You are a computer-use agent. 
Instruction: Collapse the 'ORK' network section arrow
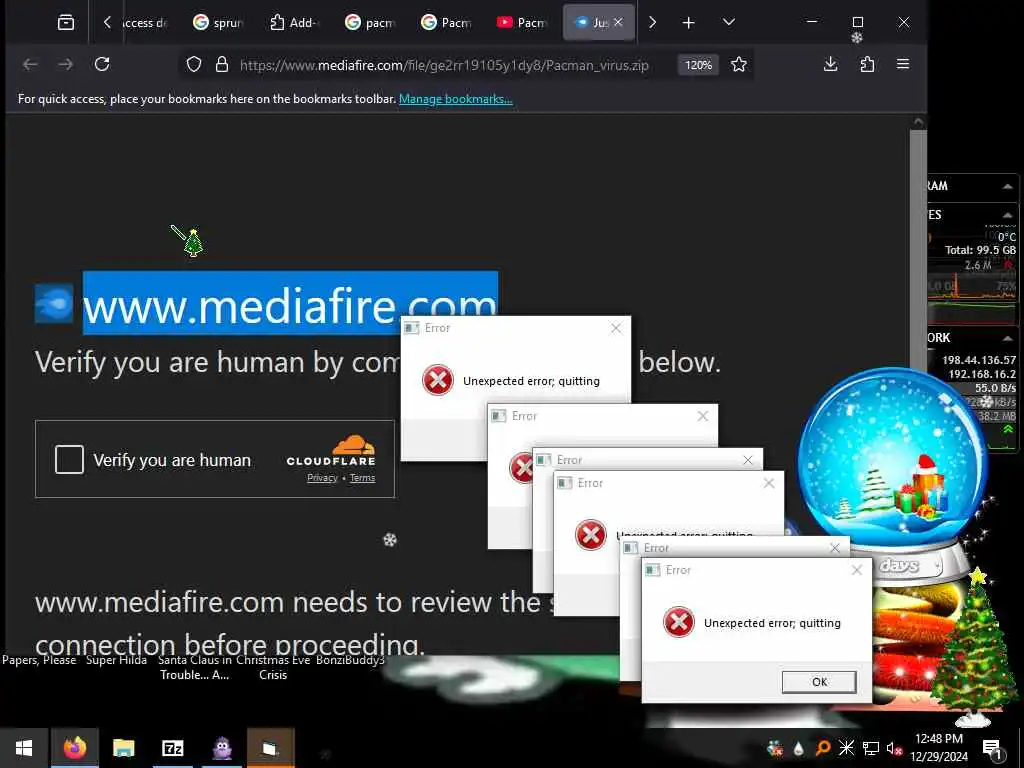click(x=1007, y=338)
